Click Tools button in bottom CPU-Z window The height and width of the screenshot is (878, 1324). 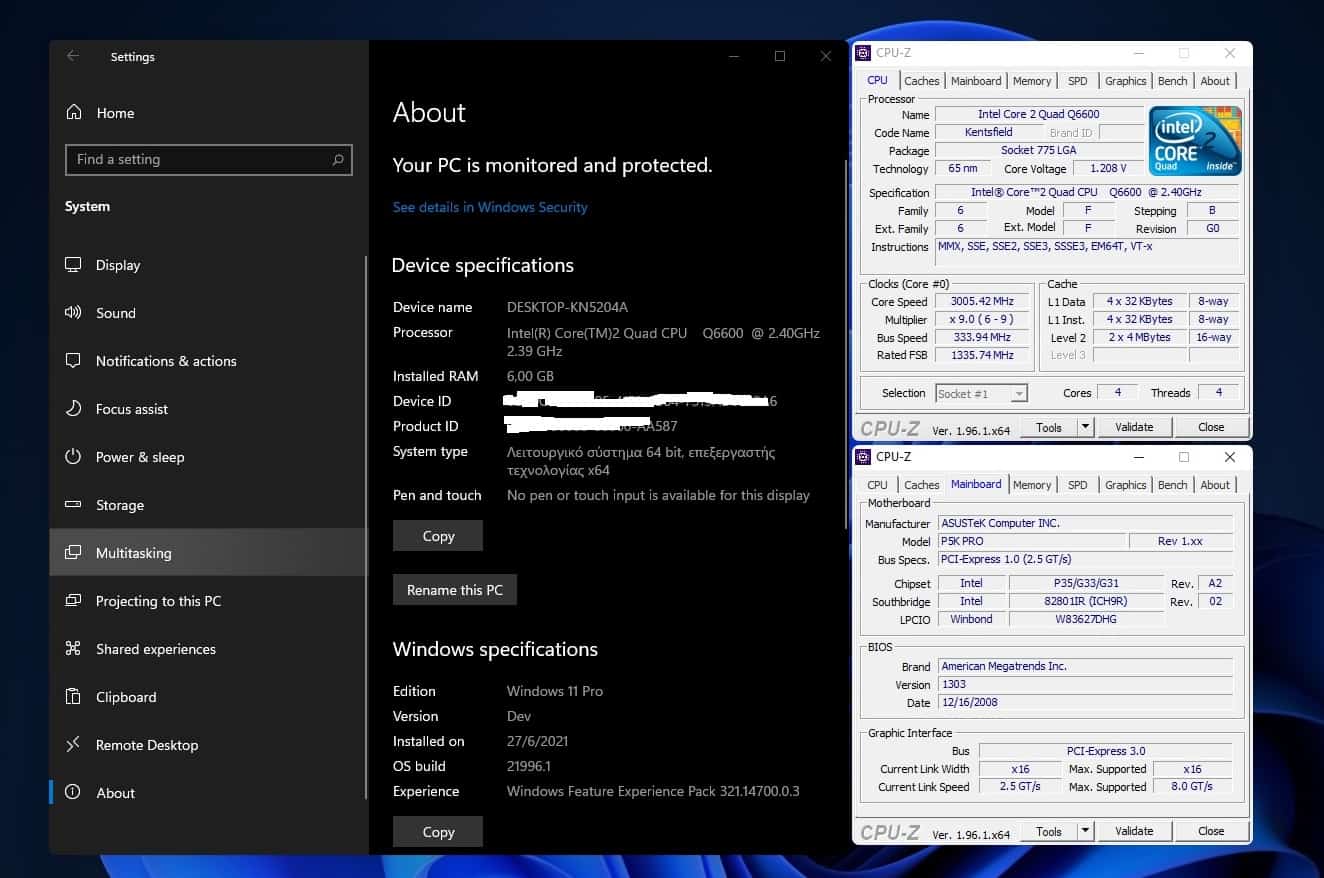click(1049, 831)
